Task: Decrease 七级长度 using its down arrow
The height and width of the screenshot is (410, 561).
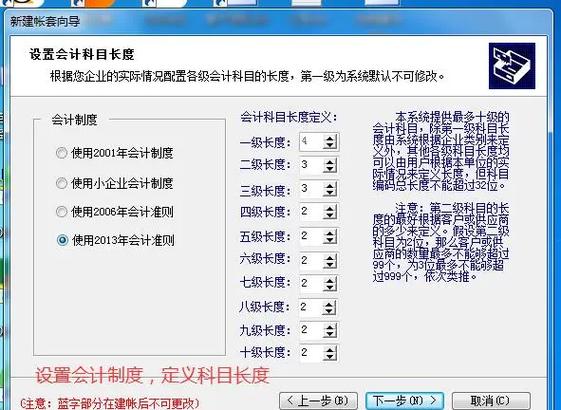Action: (x=330, y=288)
